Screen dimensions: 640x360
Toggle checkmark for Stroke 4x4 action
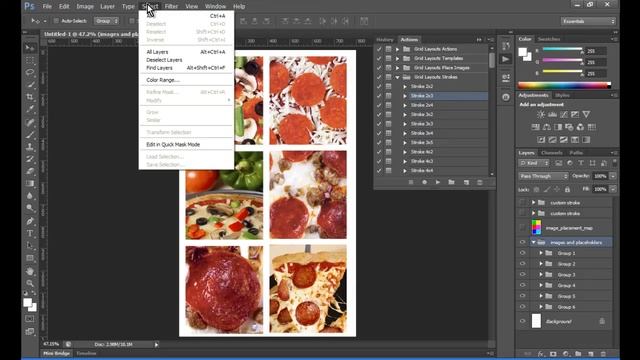point(379,171)
